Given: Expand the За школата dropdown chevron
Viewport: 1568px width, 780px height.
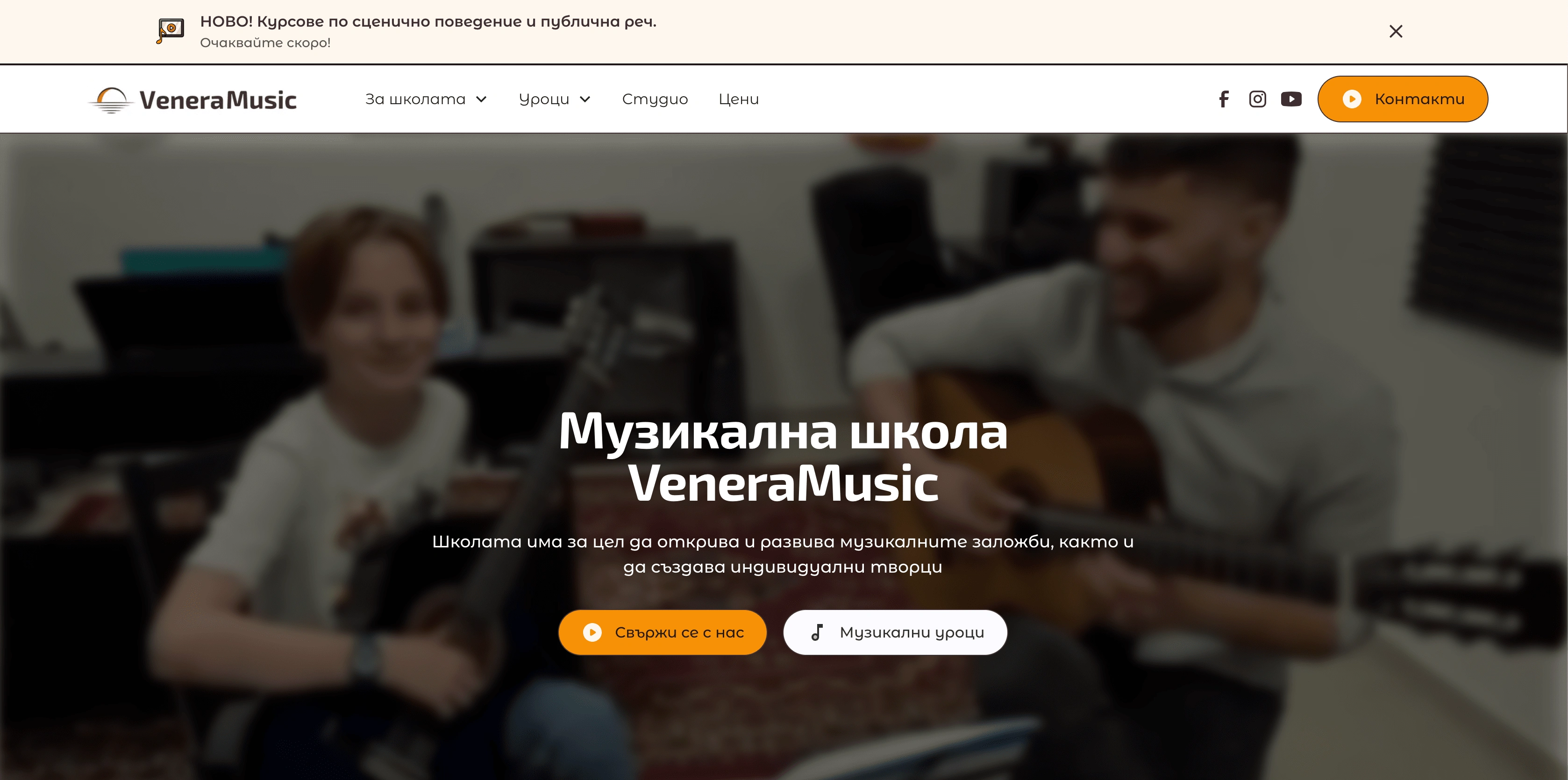Looking at the screenshot, I should (x=482, y=99).
